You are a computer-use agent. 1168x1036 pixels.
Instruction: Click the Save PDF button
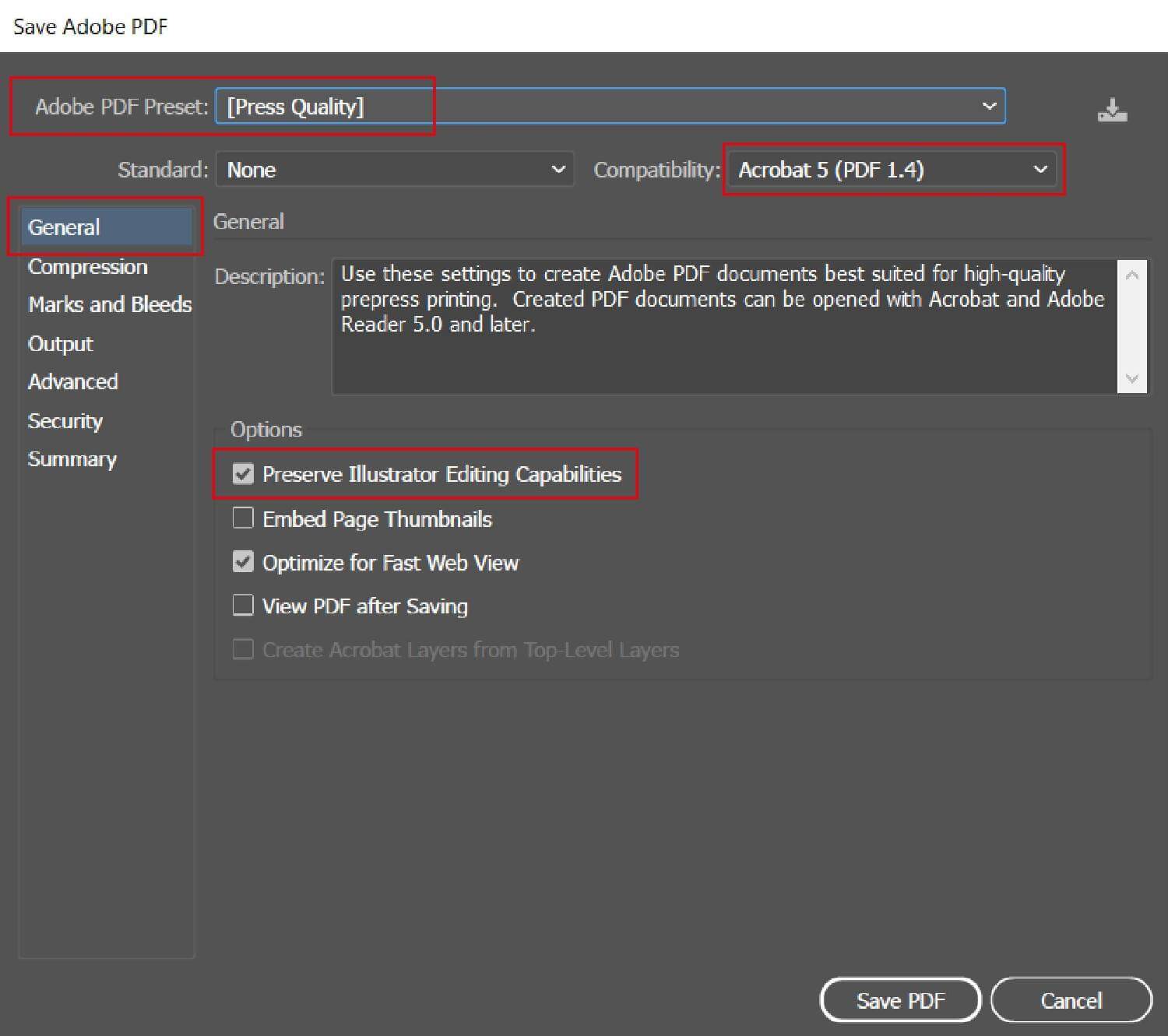tap(900, 1000)
